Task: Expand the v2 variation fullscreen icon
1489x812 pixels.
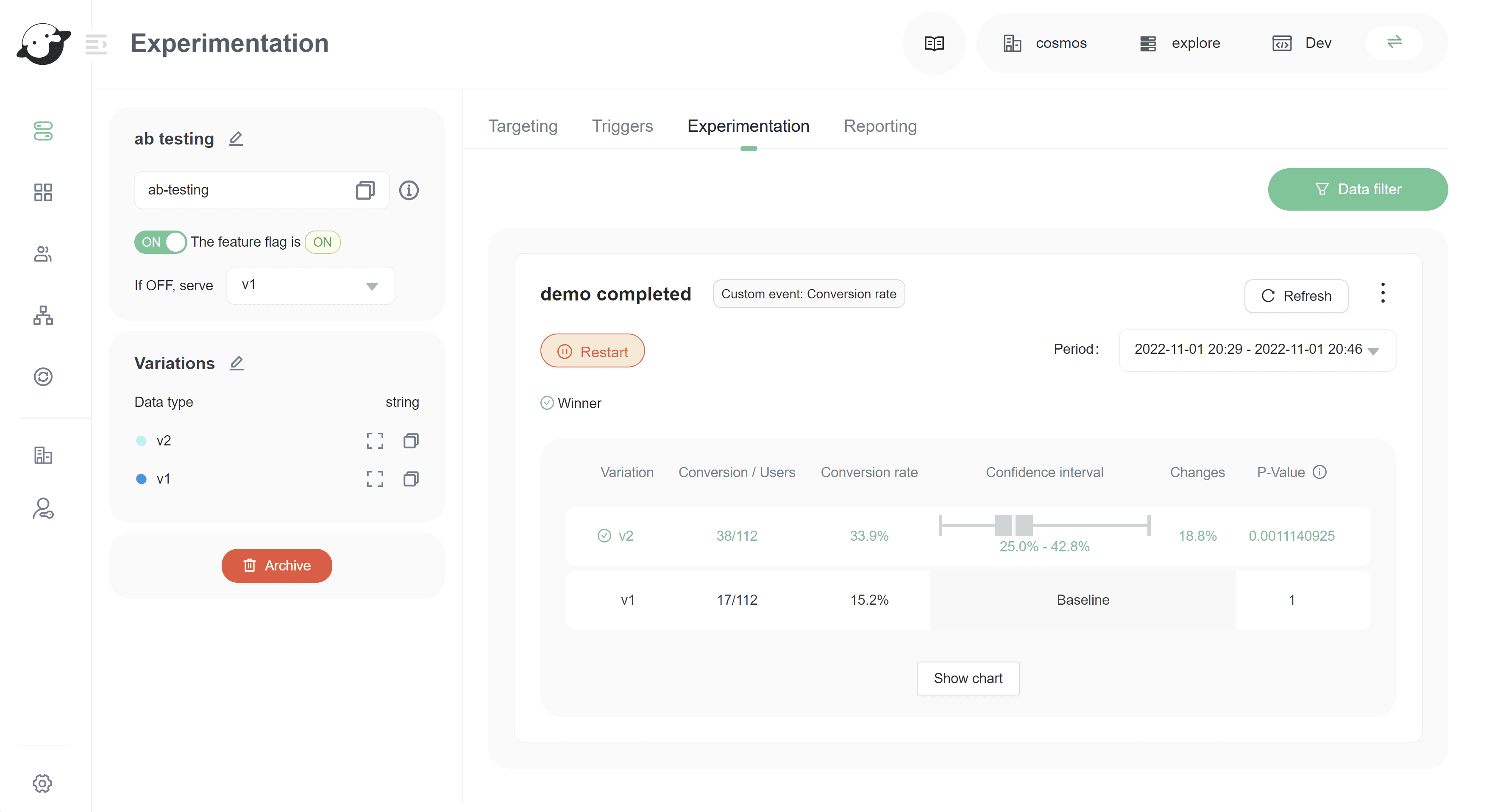Action: tap(375, 441)
